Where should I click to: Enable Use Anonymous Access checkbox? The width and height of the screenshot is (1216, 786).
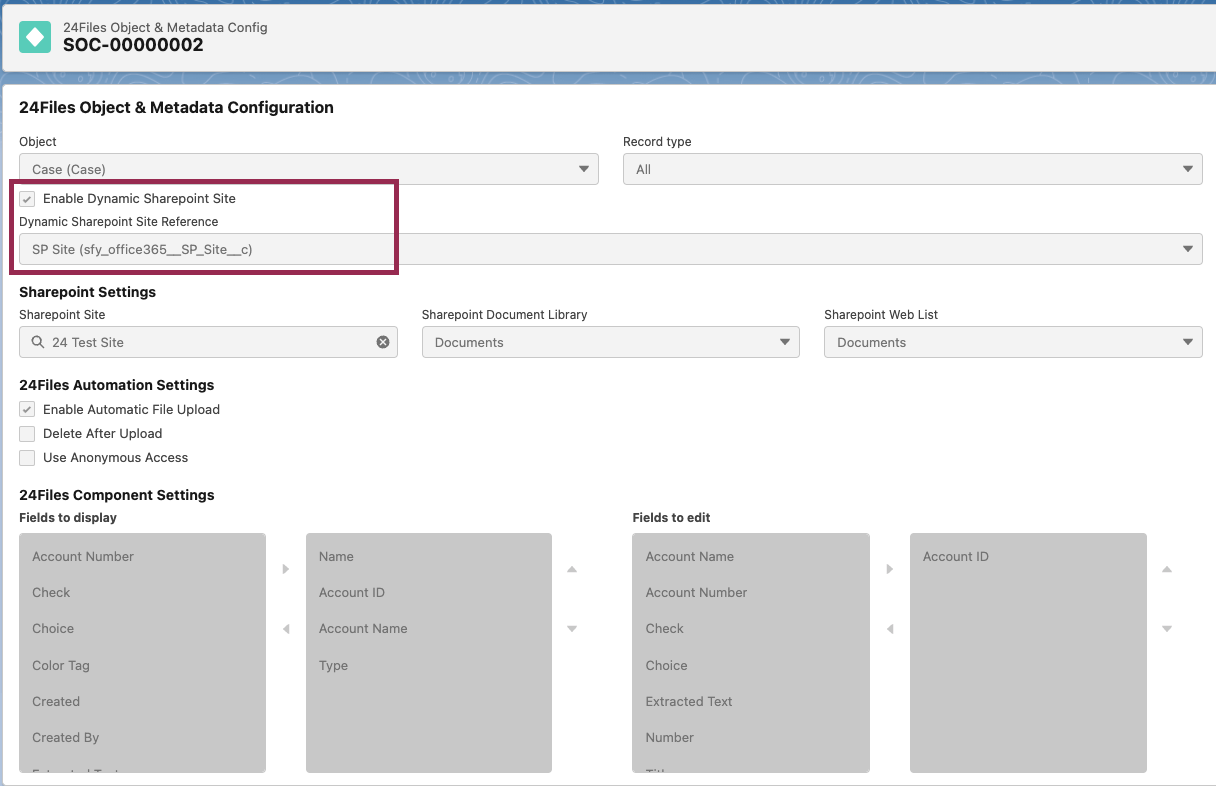(27, 458)
